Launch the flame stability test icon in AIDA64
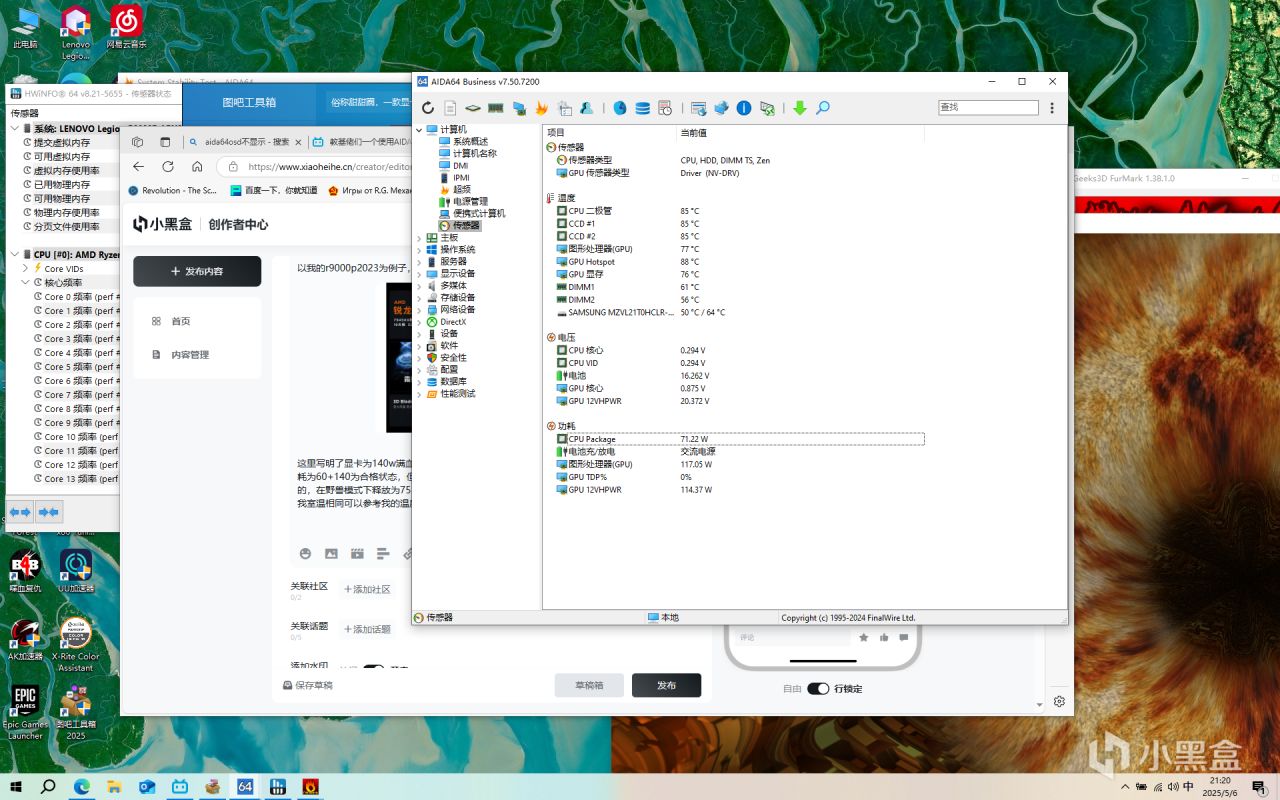This screenshot has width=1280, height=800. tap(542, 108)
